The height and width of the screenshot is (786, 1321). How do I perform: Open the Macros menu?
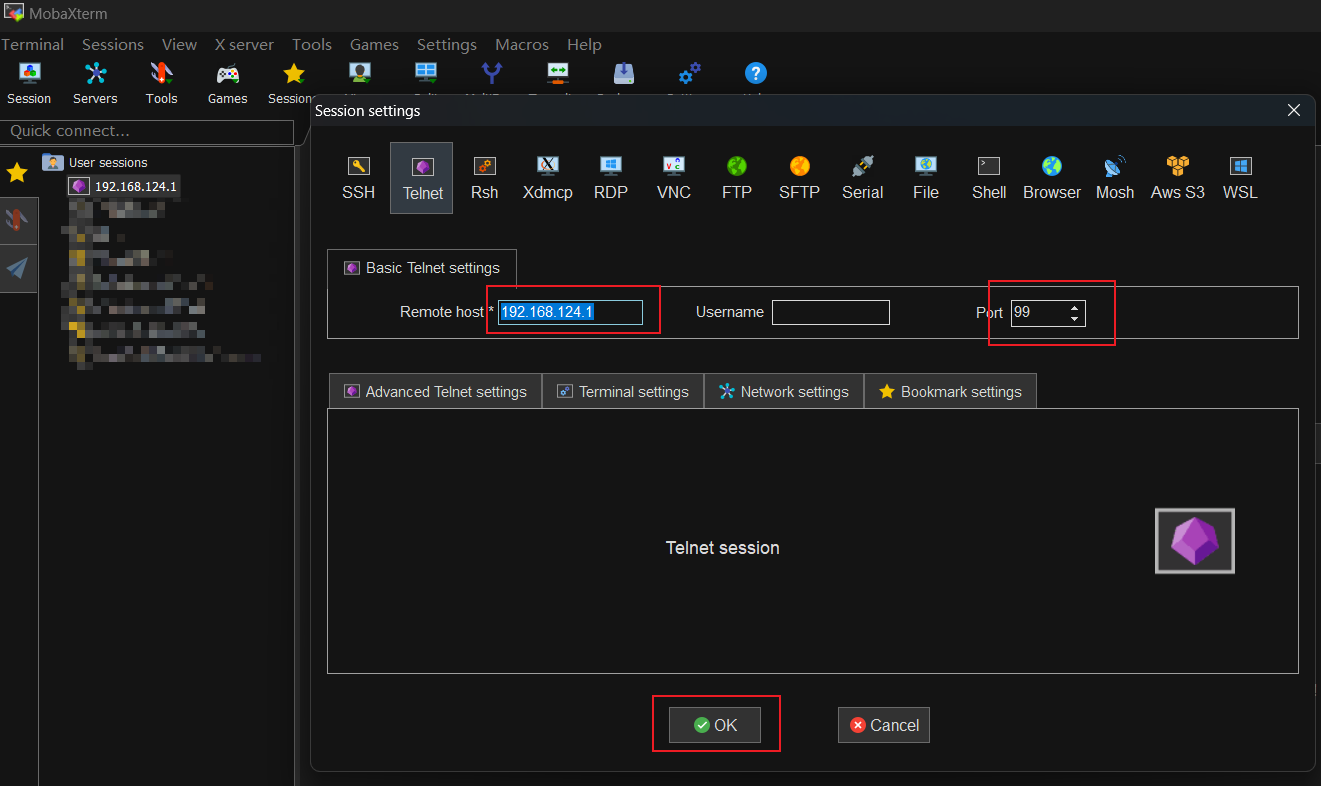(521, 44)
